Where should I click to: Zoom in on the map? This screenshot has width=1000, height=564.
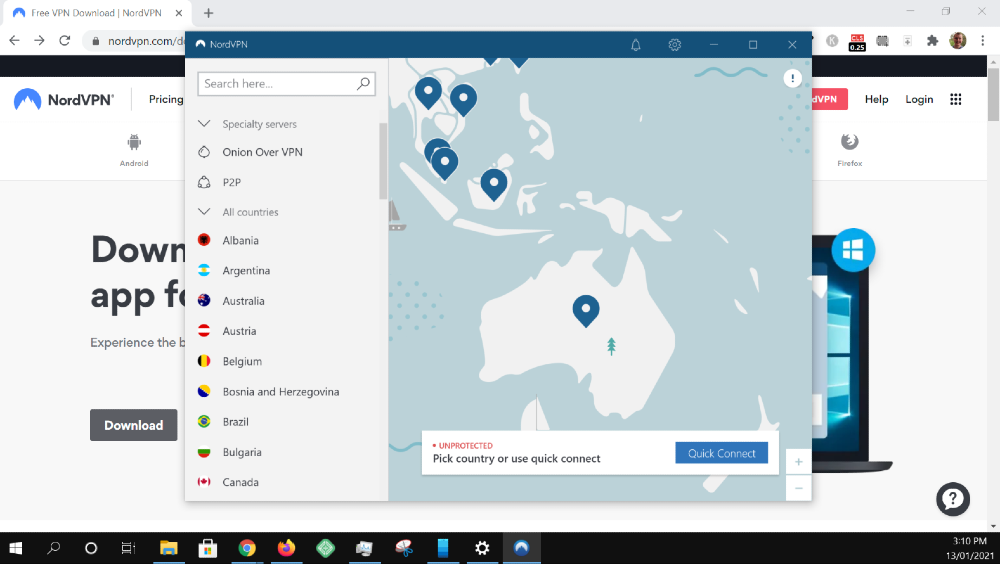(798, 462)
